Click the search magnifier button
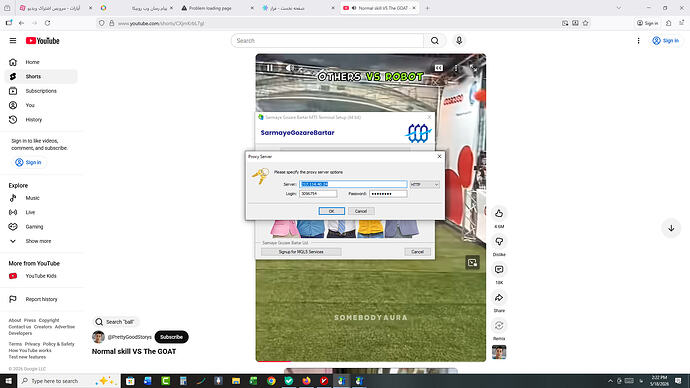 click(435, 40)
